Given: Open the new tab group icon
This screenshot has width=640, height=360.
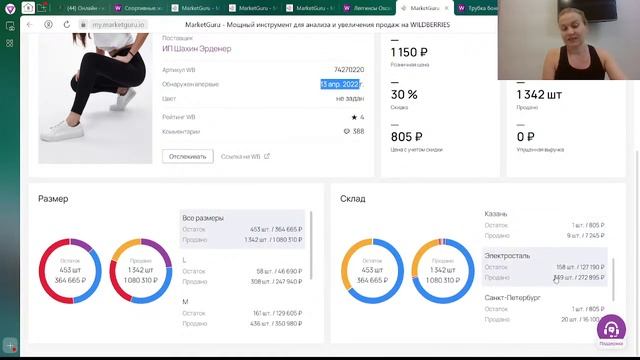Looking at the screenshot, I should coord(42,8).
